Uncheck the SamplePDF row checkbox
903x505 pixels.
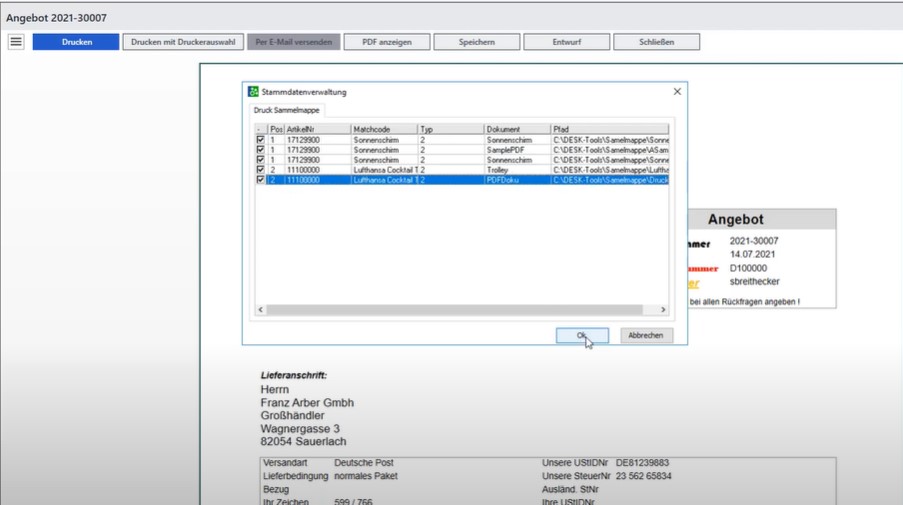tap(260, 150)
